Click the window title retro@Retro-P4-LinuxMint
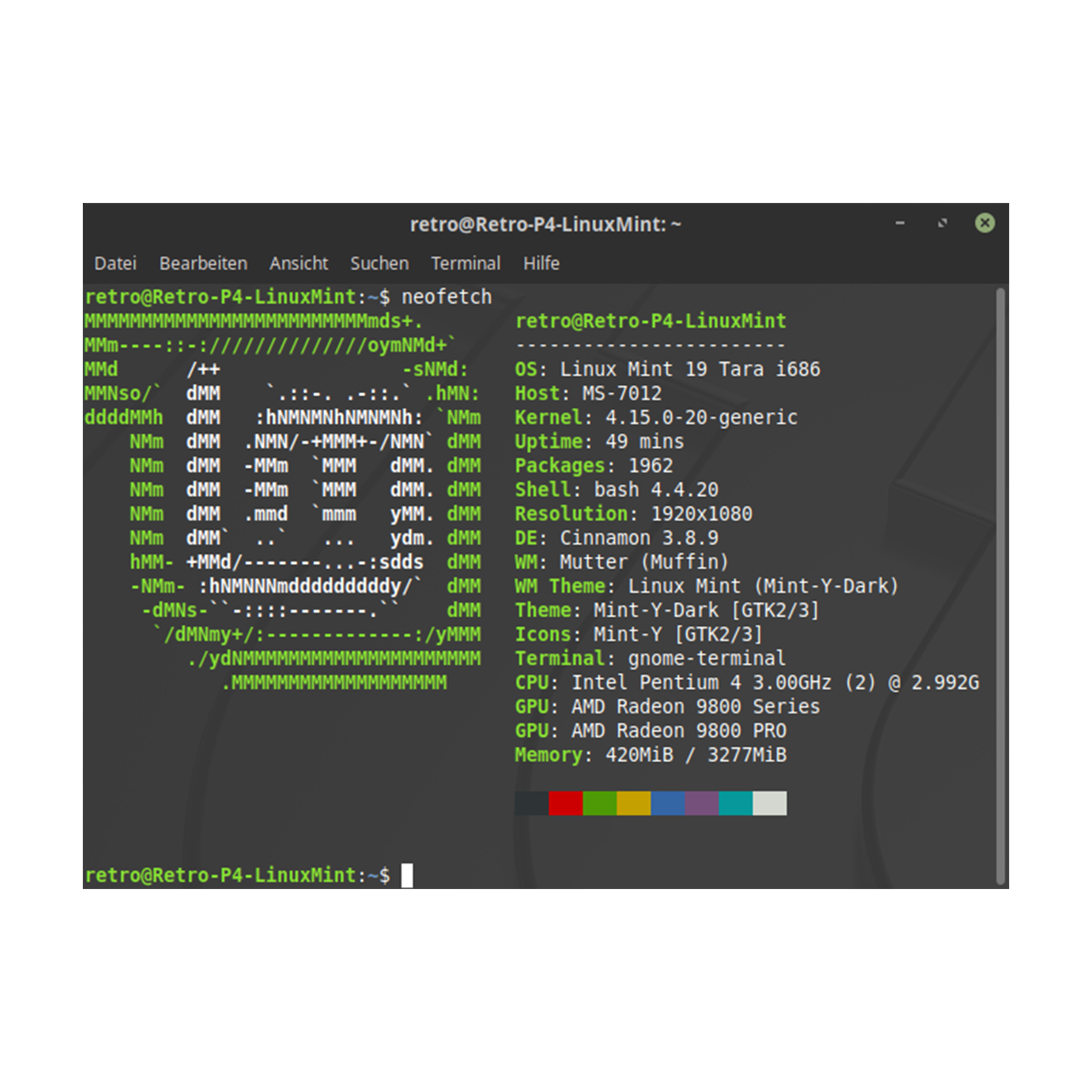This screenshot has width=1092, height=1092. point(545,224)
